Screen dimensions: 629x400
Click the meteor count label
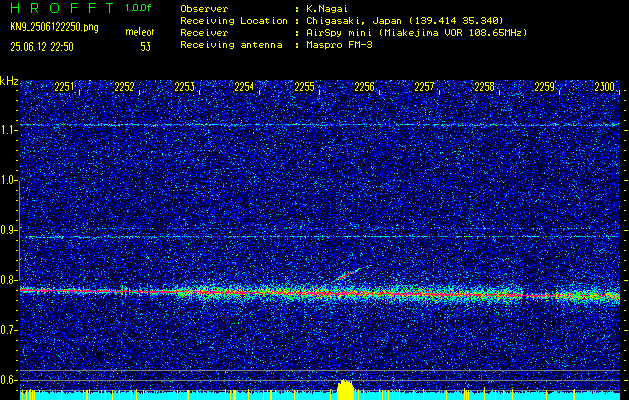click(140, 32)
